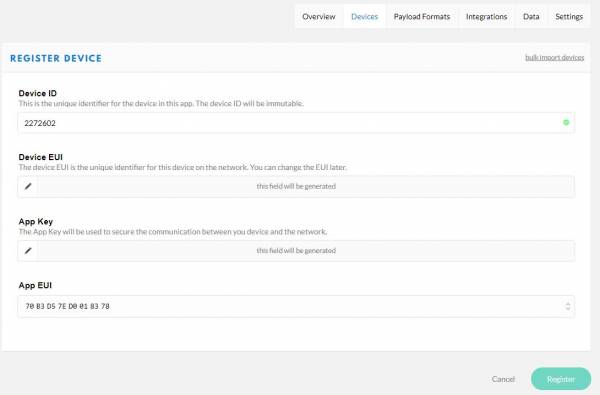Click the green Register button
Screen dimensions: 600x395
[561, 379]
